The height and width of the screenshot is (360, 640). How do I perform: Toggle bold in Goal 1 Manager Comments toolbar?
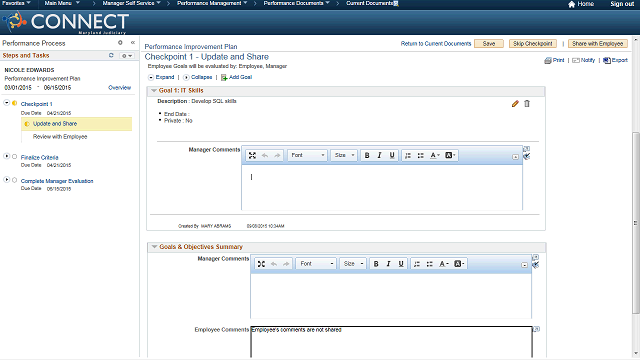click(367, 156)
